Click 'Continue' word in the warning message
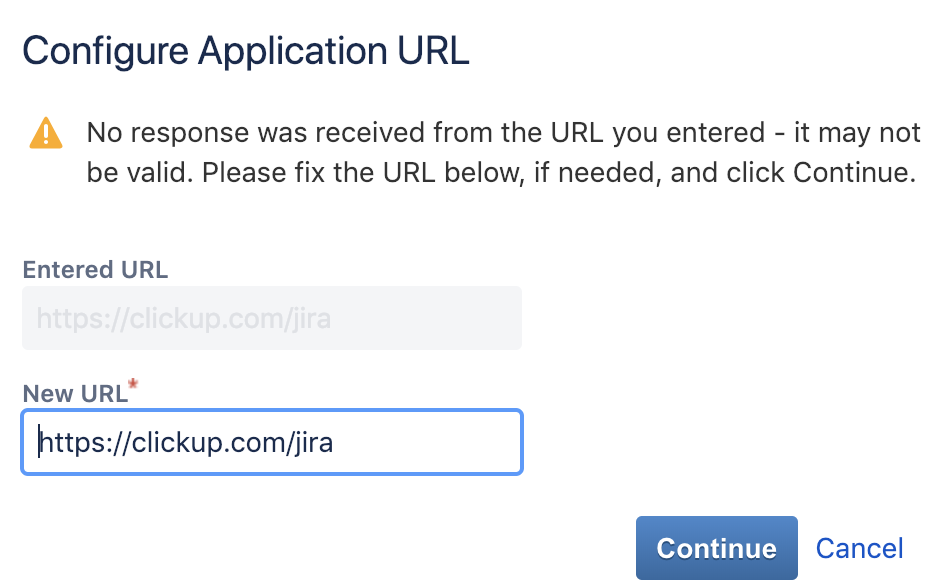The image size is (940, 588). click(x=851, y=173)
